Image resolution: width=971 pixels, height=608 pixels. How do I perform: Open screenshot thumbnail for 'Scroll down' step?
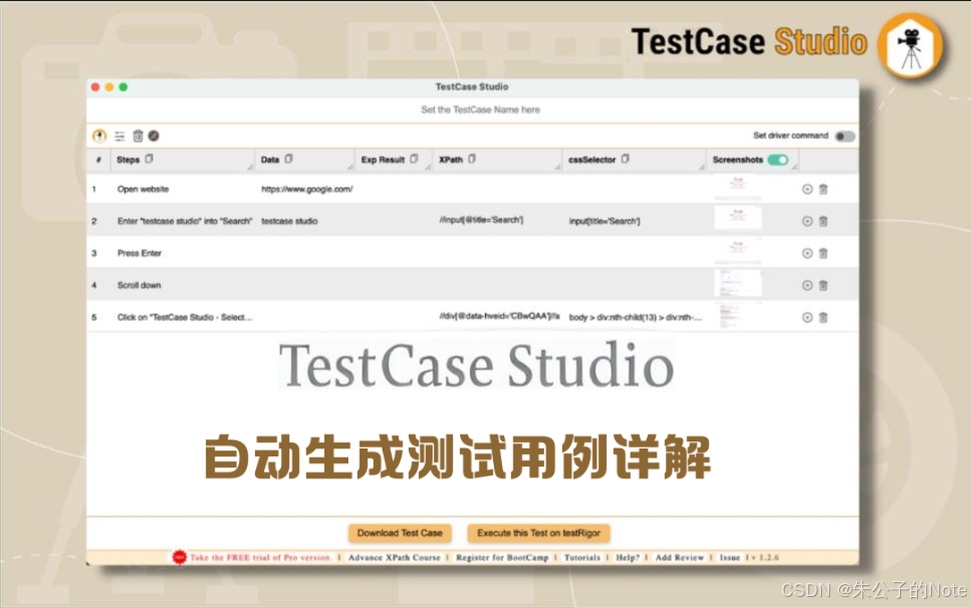[738, 282]
